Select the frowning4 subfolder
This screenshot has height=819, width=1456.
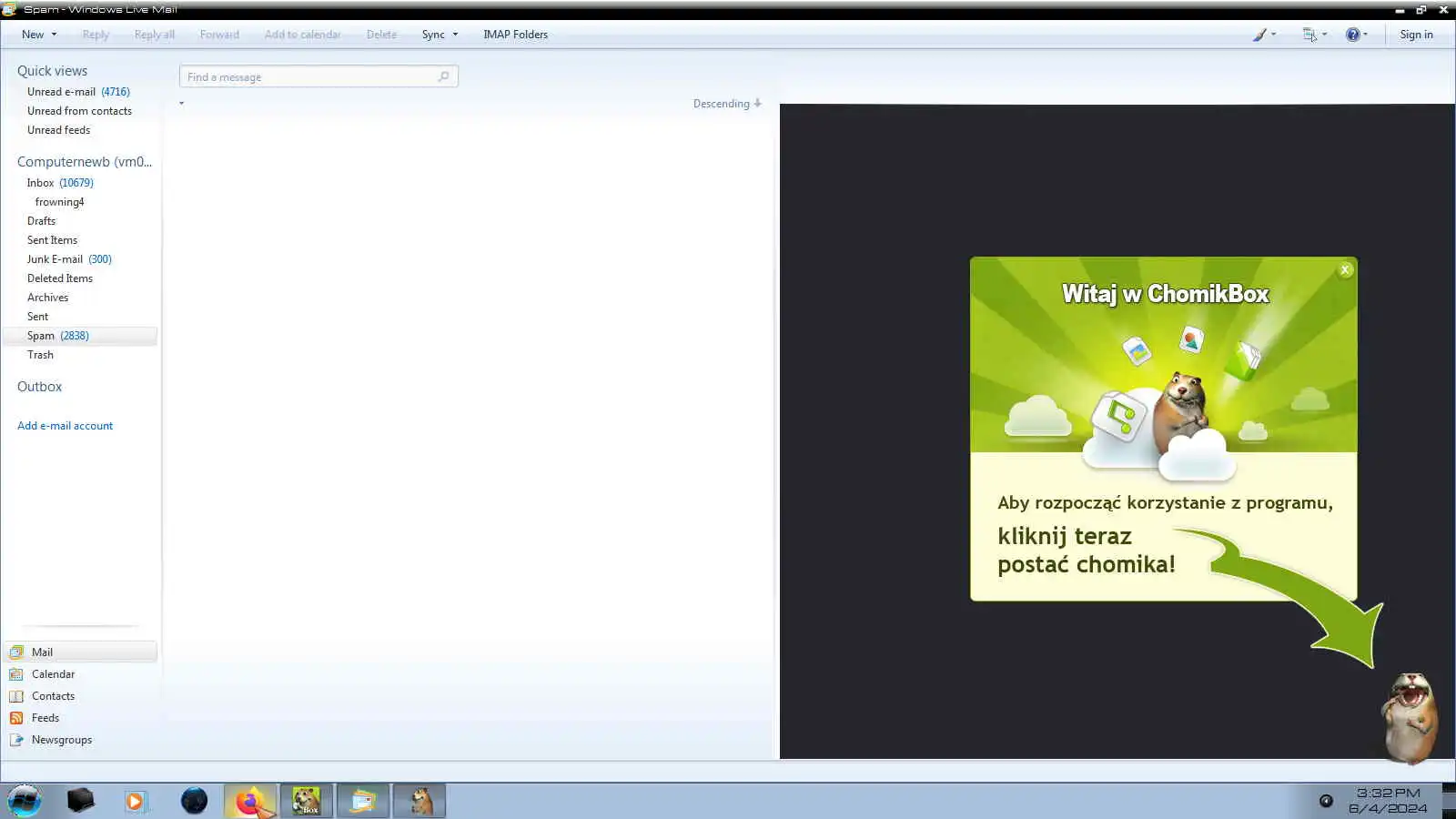(59, 202)
